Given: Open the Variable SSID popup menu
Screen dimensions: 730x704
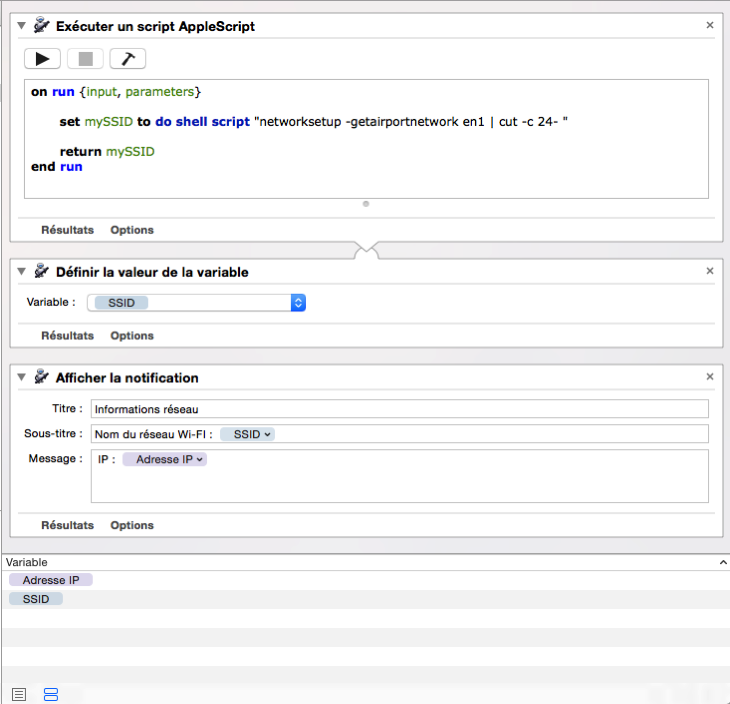Looking at the screenshot, I should [297, 302].
